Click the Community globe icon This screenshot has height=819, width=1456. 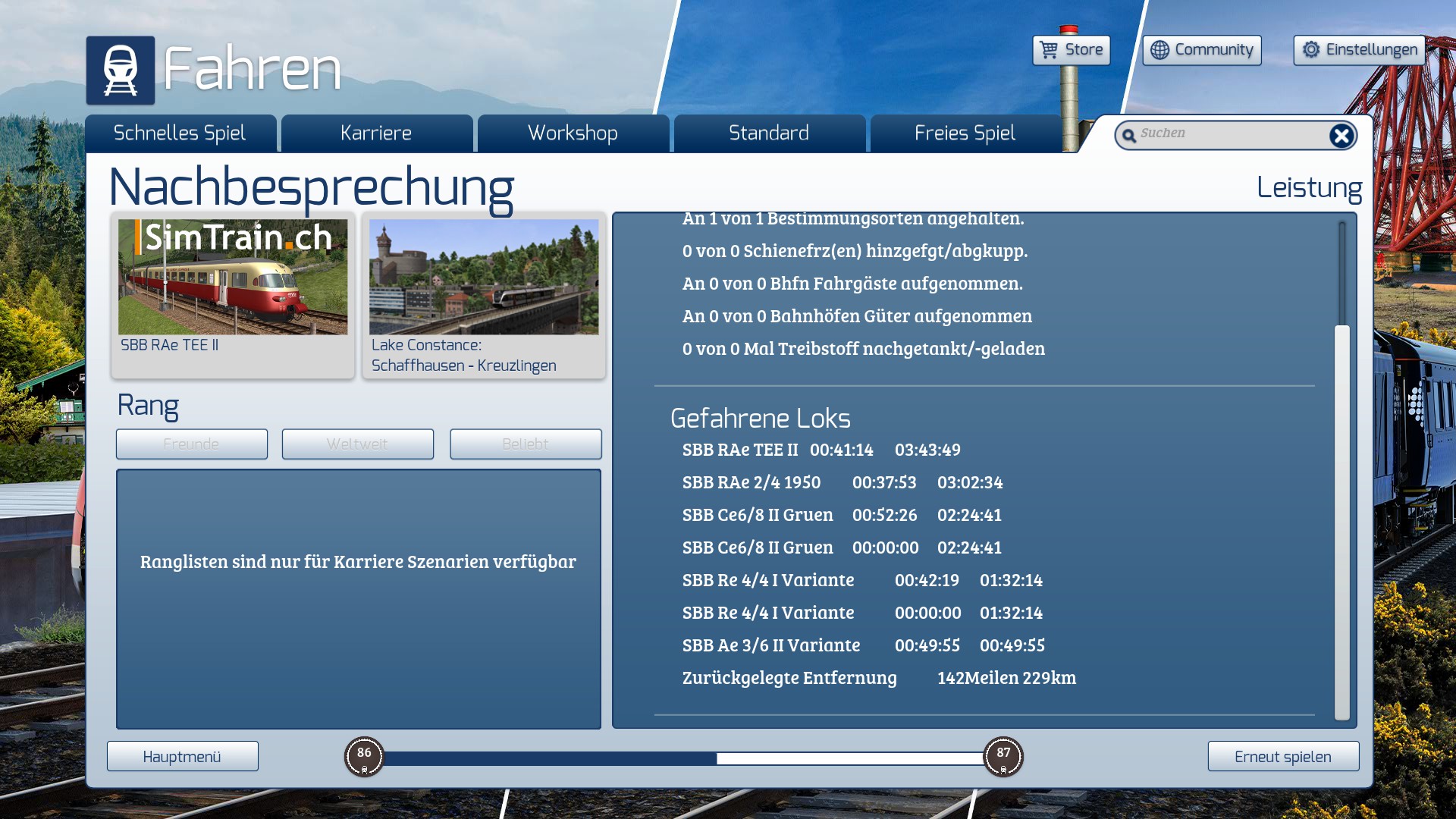pos(1159,50)
